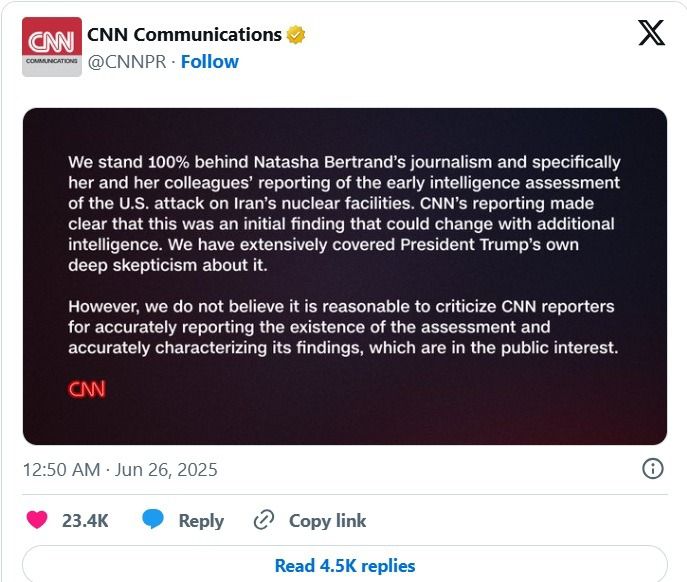Click the blue reply speech bubble icon
687x582 pixels.
tap(153, 519)
